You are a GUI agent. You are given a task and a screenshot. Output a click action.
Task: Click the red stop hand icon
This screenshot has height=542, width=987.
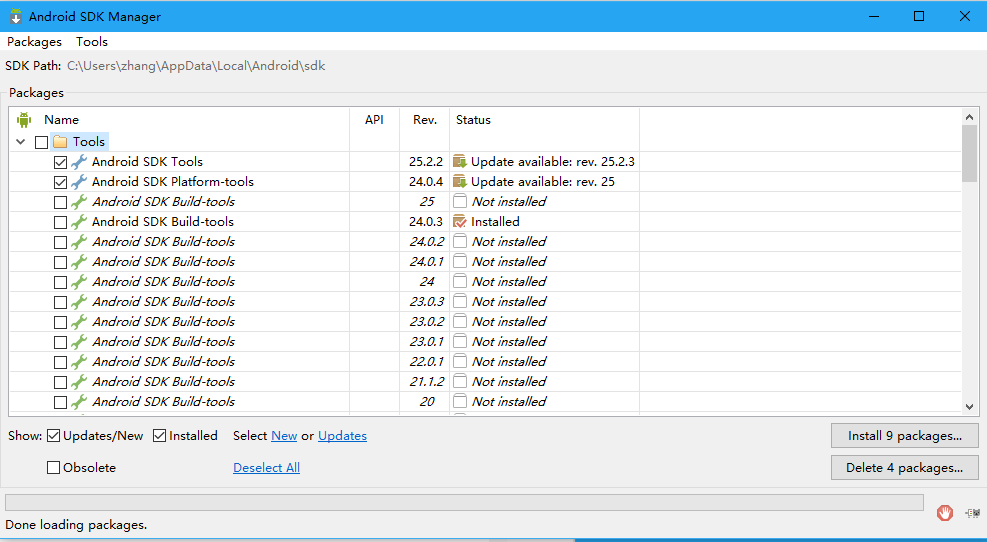coord(945,513)
